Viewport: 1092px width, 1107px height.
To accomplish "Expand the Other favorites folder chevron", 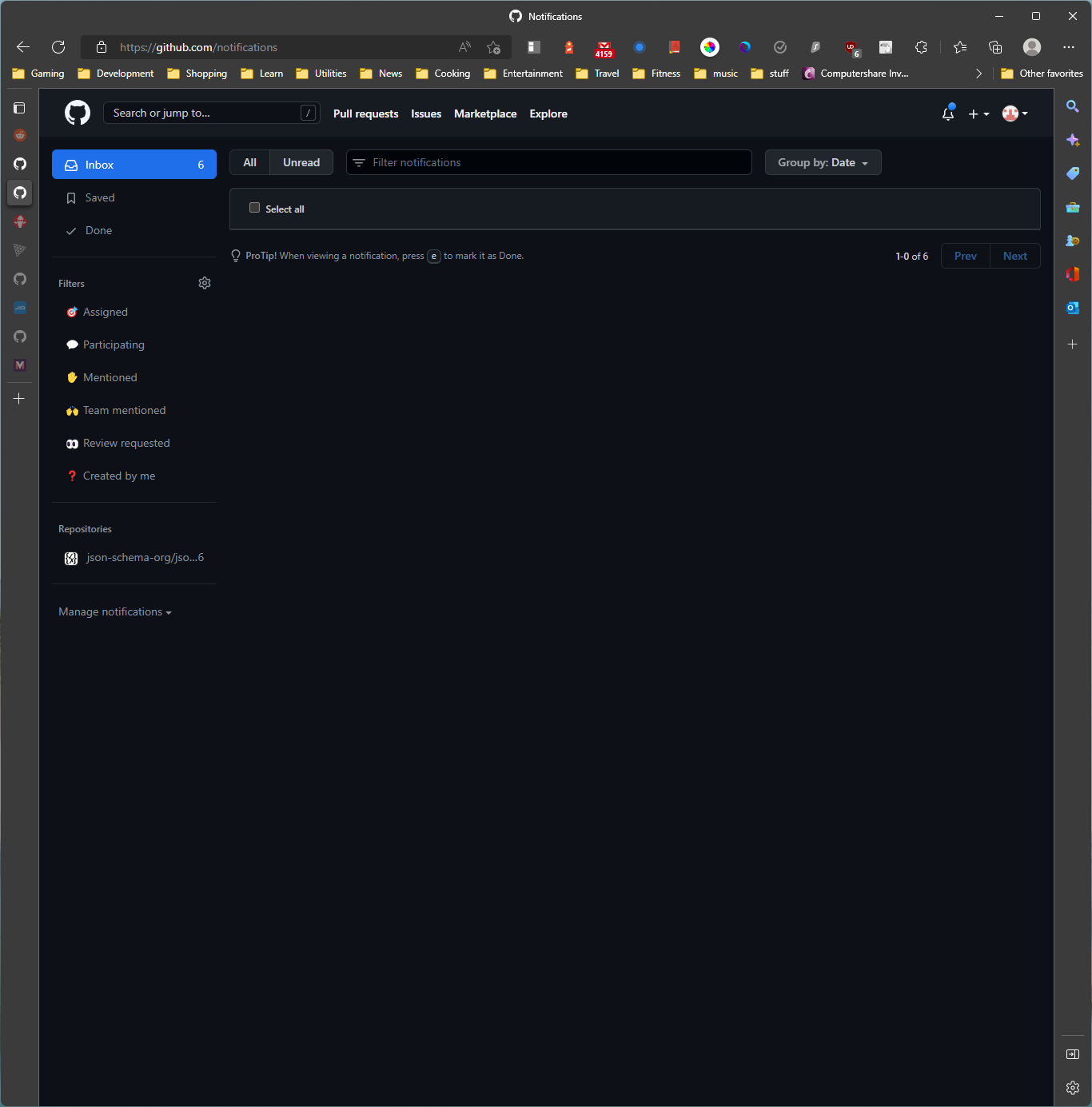I will coord(978,73).
